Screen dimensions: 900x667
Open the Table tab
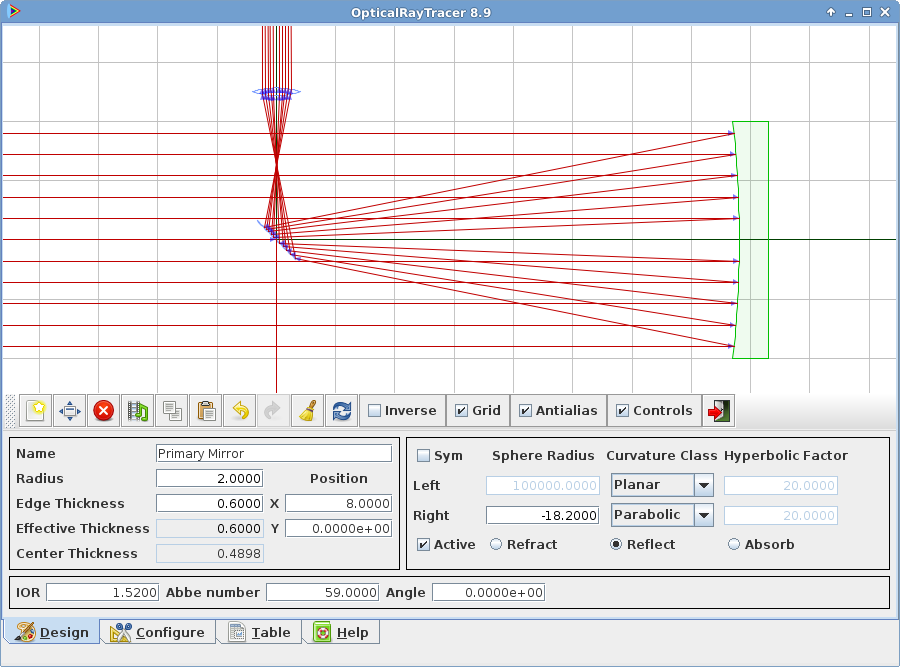tap(259, 633)
